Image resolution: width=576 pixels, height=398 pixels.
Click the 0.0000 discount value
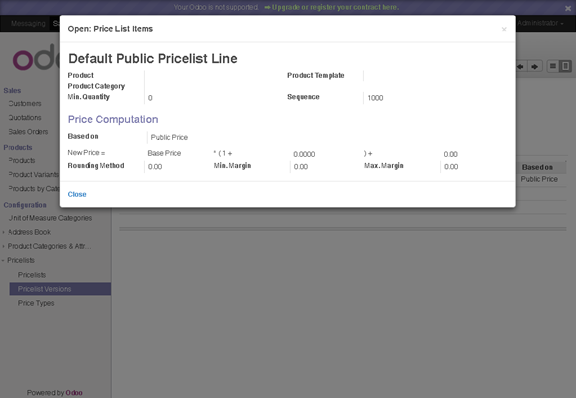click(x=304, y=154)
